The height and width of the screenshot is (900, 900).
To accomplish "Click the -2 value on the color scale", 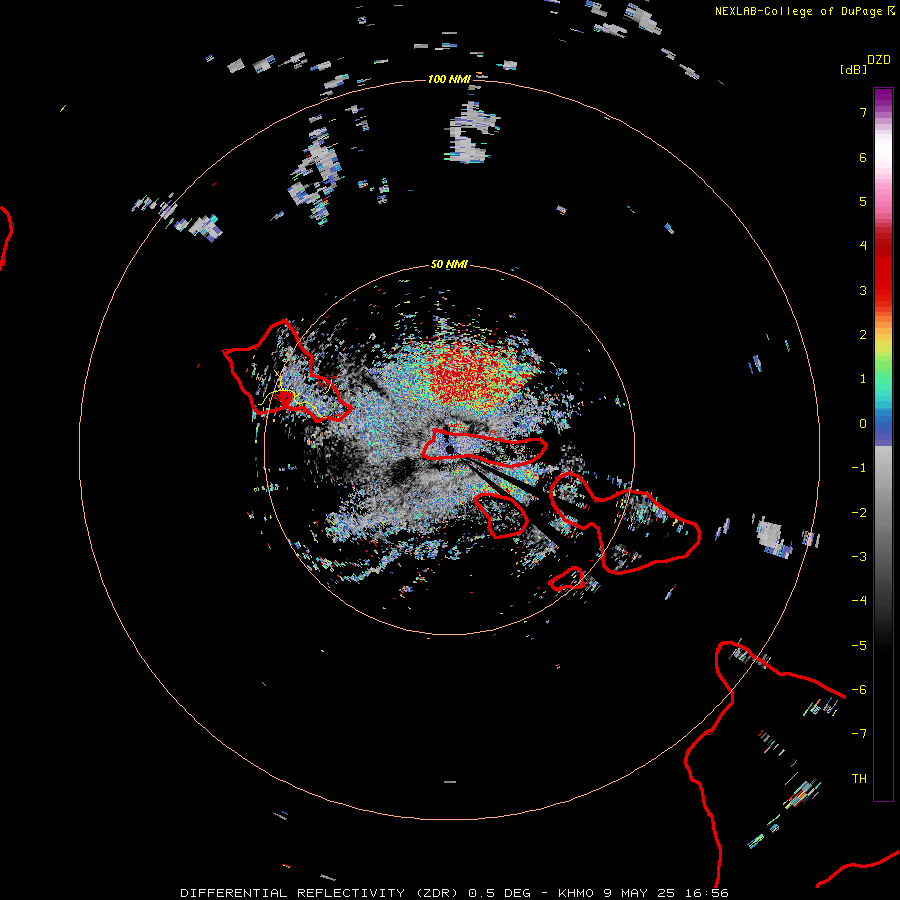I will click(x=859, y=513).
